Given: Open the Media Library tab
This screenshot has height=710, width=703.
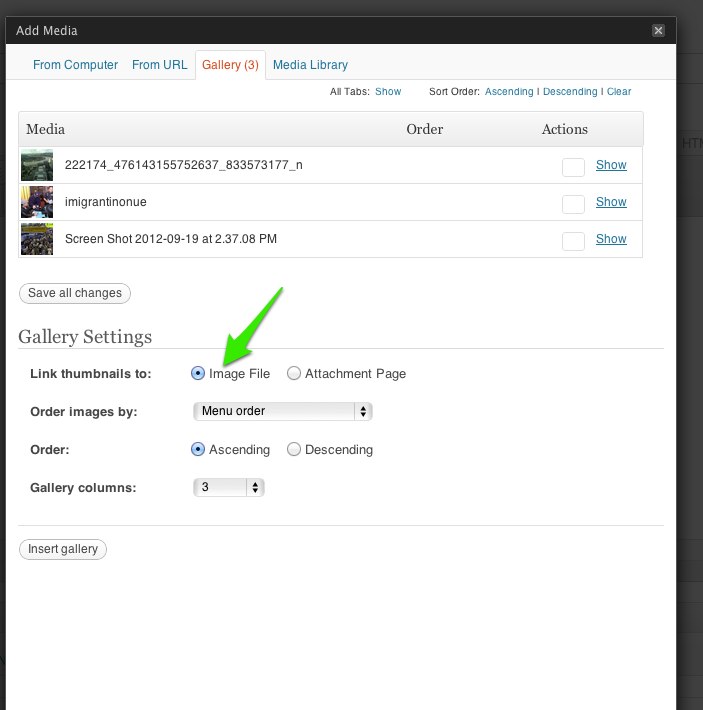Looking at the screenshot, I should 310,65.
